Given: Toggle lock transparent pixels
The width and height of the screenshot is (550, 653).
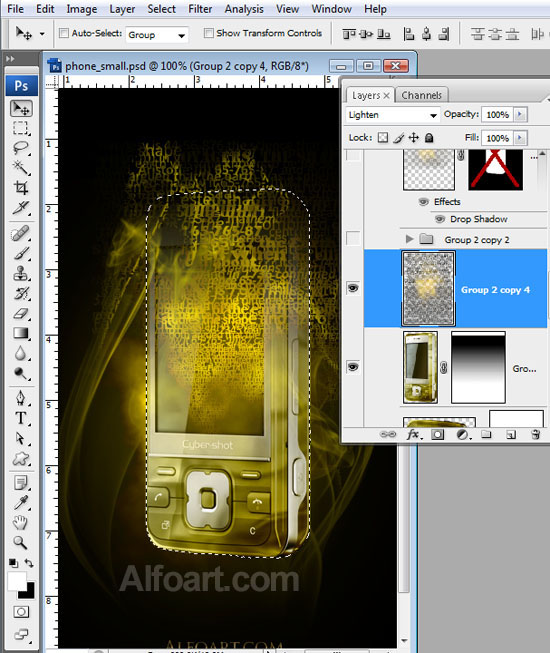Looking at the screenshot, I should [x=383, y=137].
